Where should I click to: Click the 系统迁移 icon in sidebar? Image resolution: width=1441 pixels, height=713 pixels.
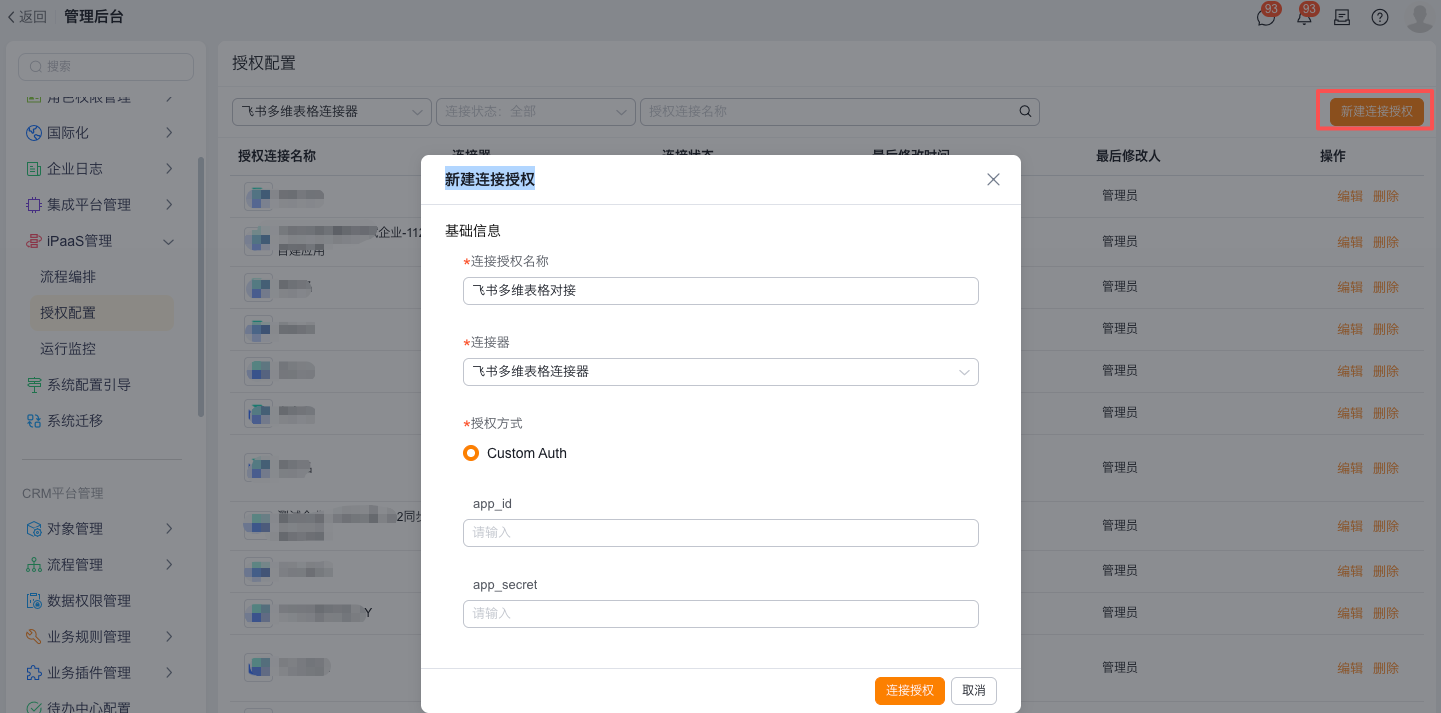(x=34, y=421)
